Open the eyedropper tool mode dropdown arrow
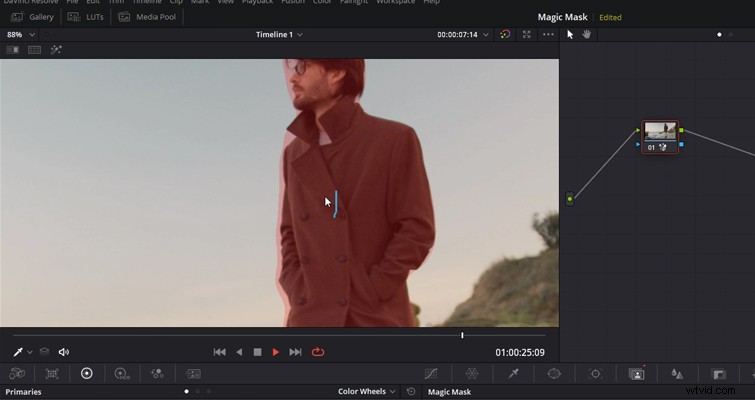This screenshot has width=755, height=400. point(30,352)
